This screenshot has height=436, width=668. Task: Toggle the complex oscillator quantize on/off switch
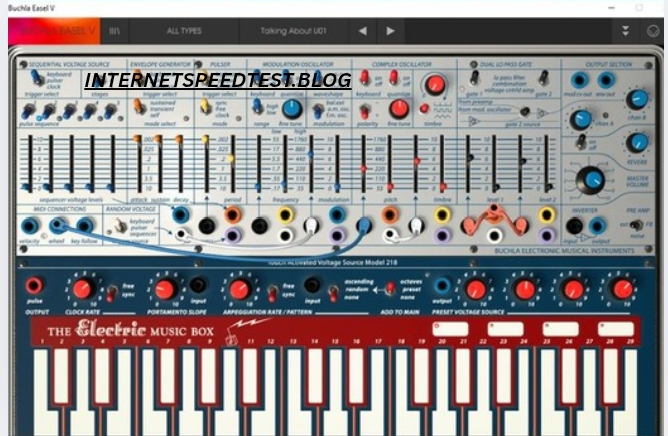394,78
